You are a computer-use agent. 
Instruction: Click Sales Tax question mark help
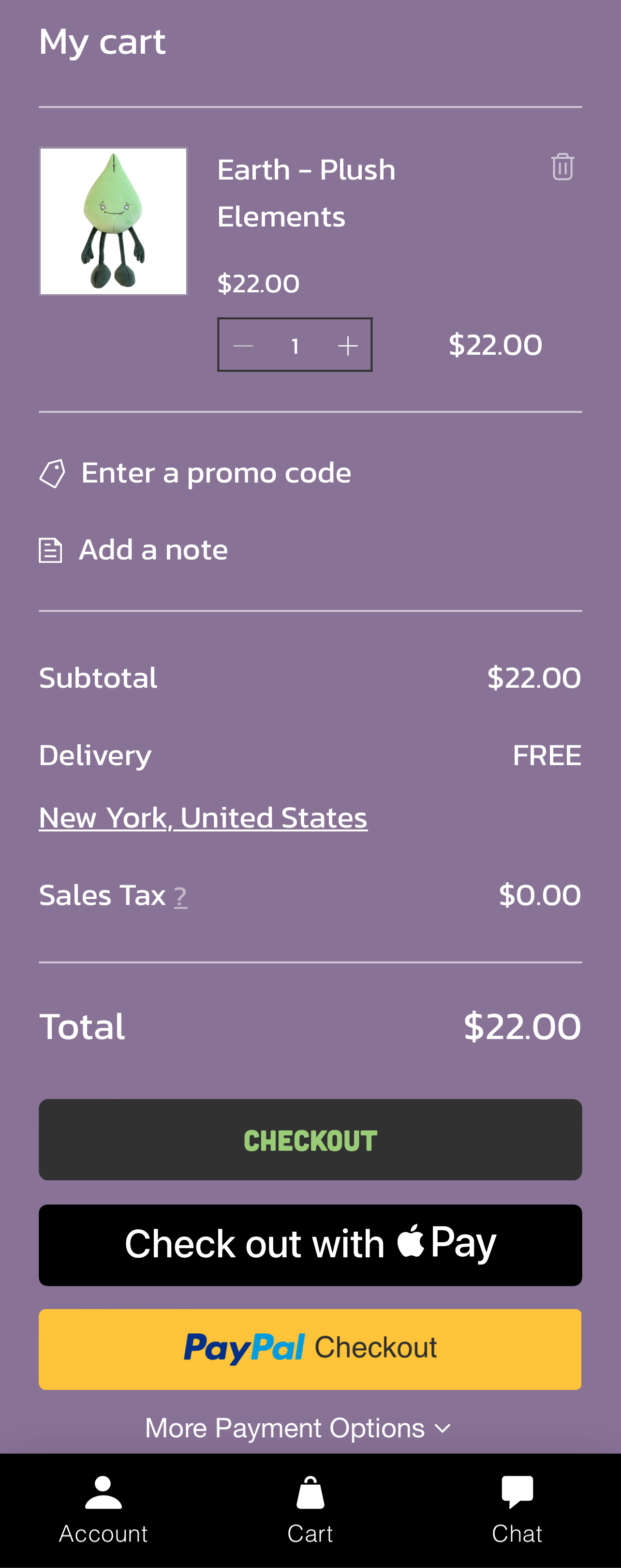tap(181, 897)
